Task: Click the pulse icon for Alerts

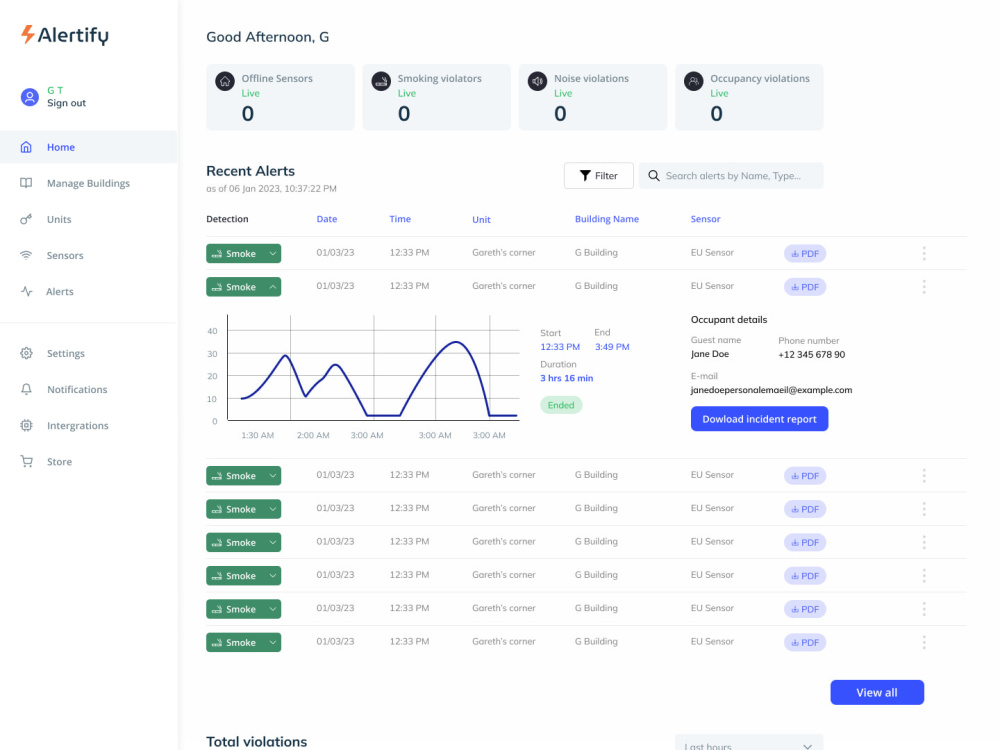Action: [x=26, y=291]
